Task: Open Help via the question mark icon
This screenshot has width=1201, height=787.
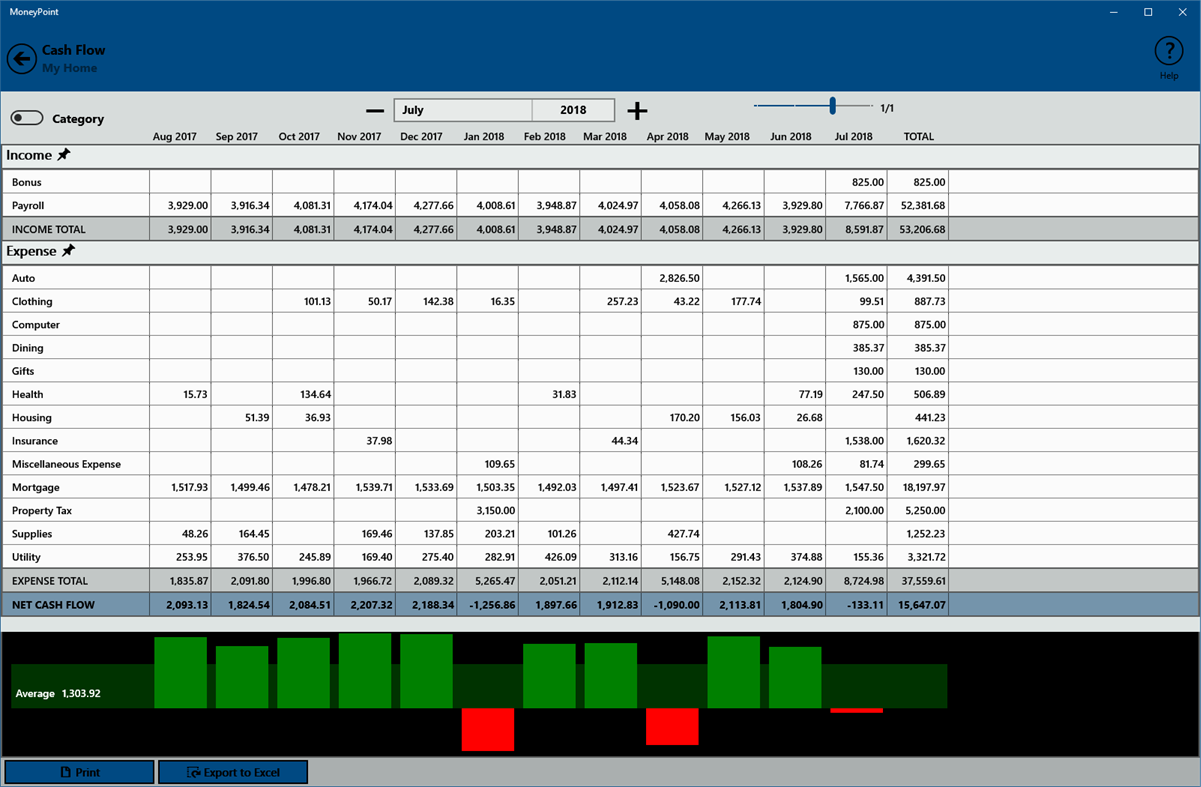Action: (x=1168, y=50)
